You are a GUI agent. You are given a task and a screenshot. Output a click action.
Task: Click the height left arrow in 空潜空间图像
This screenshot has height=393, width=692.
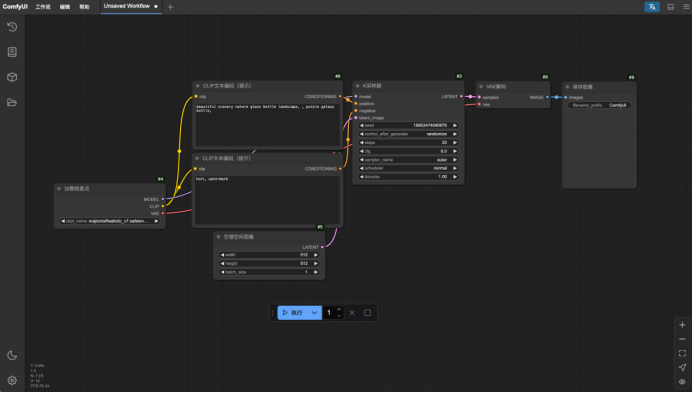[x=222, y=264]
